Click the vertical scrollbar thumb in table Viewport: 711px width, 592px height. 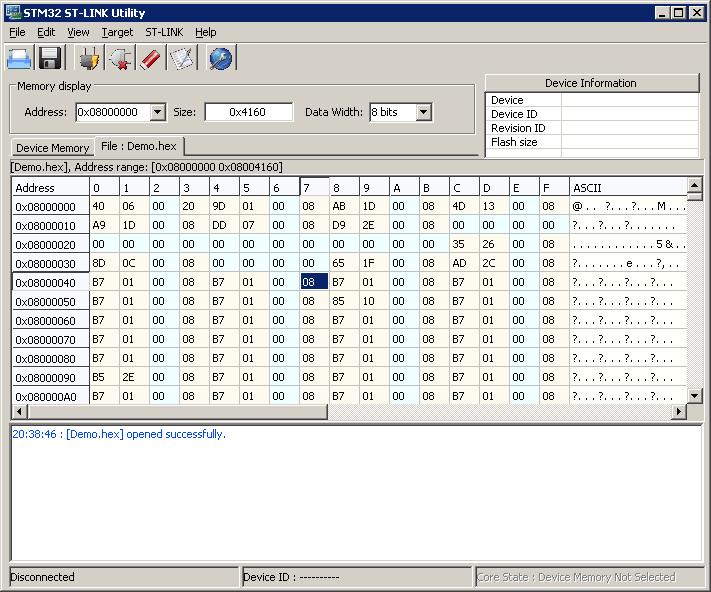click(694, 196)
